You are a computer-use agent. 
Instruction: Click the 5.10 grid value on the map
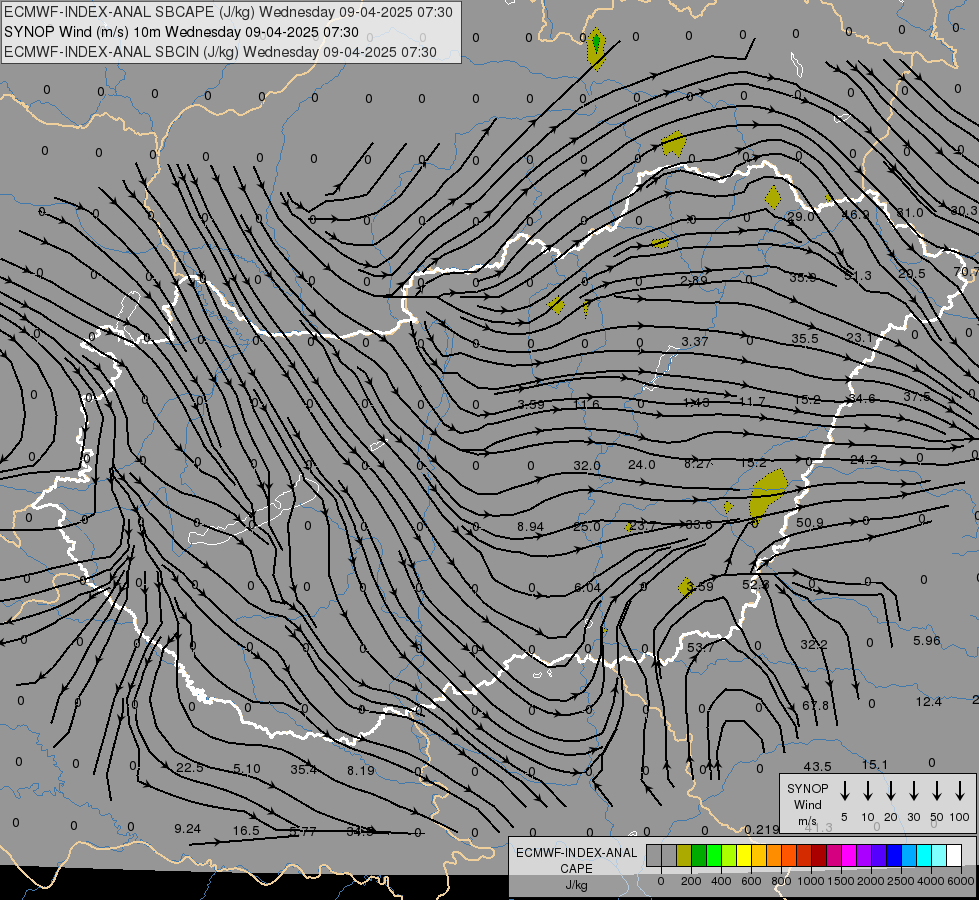point(247,769)
